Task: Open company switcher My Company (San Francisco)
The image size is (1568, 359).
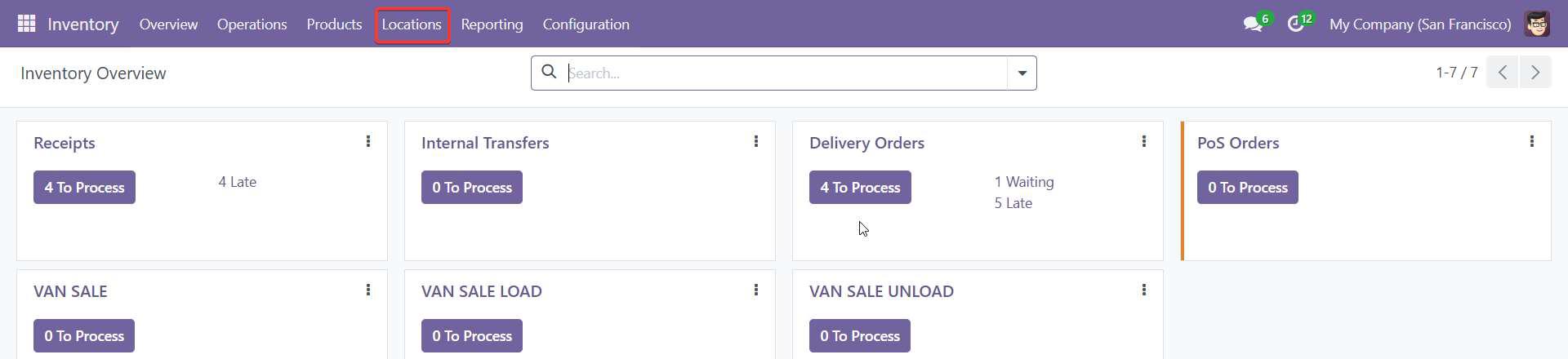Action: [x=1420, y=24]
